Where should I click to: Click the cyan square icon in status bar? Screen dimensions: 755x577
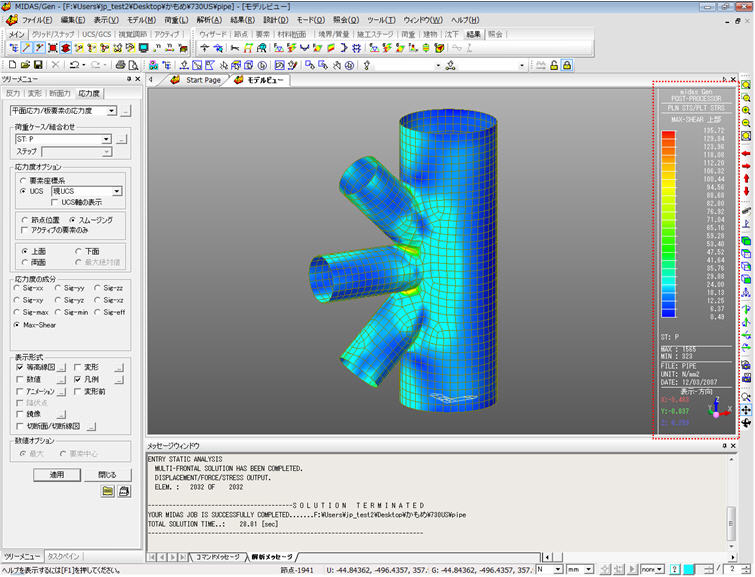(x=690, y=569)
